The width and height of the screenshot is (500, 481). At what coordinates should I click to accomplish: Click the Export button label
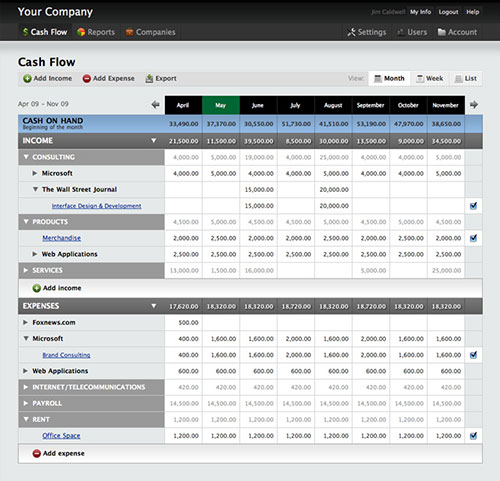[x=166, y=79]
